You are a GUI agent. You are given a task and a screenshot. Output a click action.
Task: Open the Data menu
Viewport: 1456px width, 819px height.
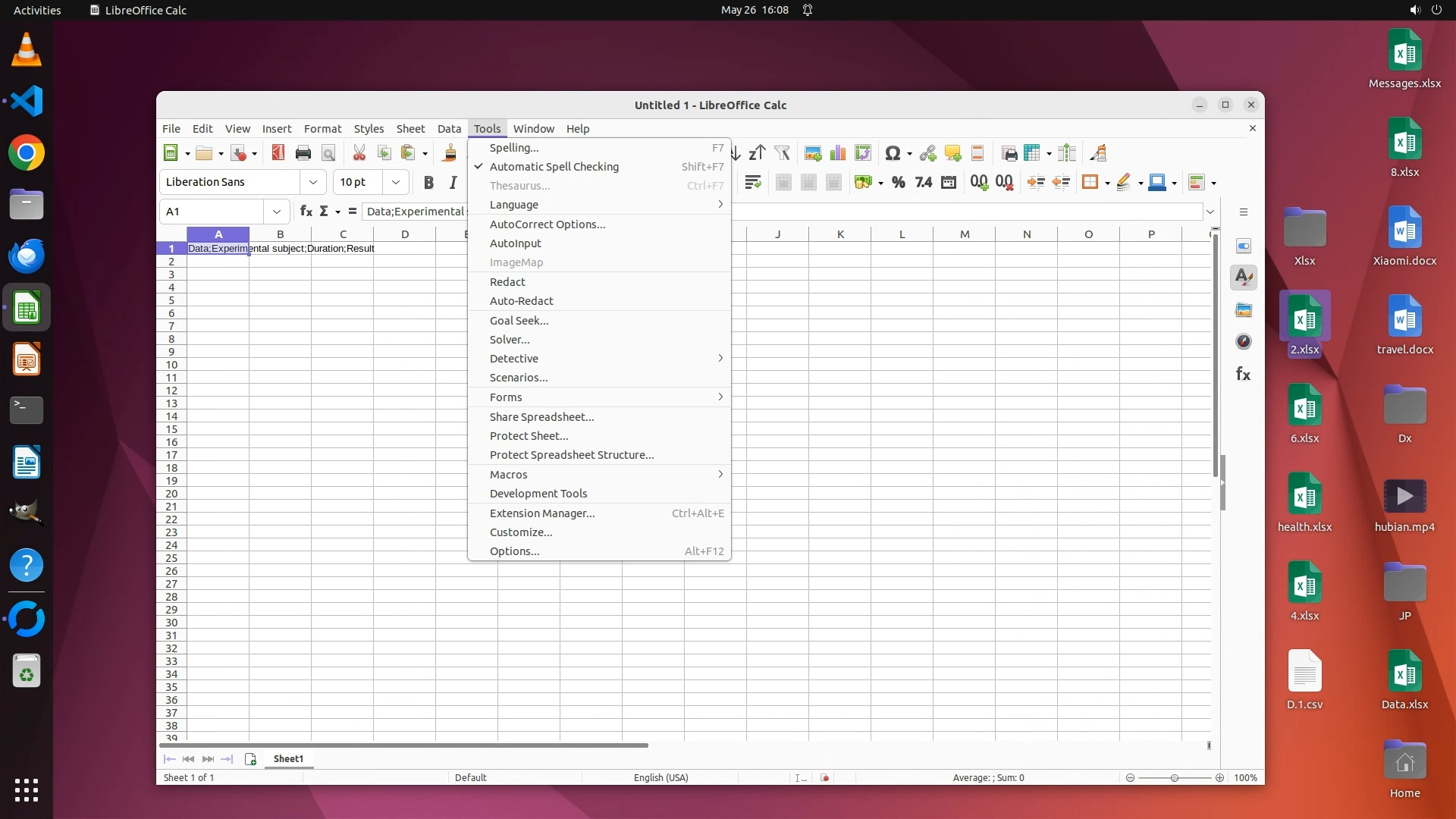(449, 129)
